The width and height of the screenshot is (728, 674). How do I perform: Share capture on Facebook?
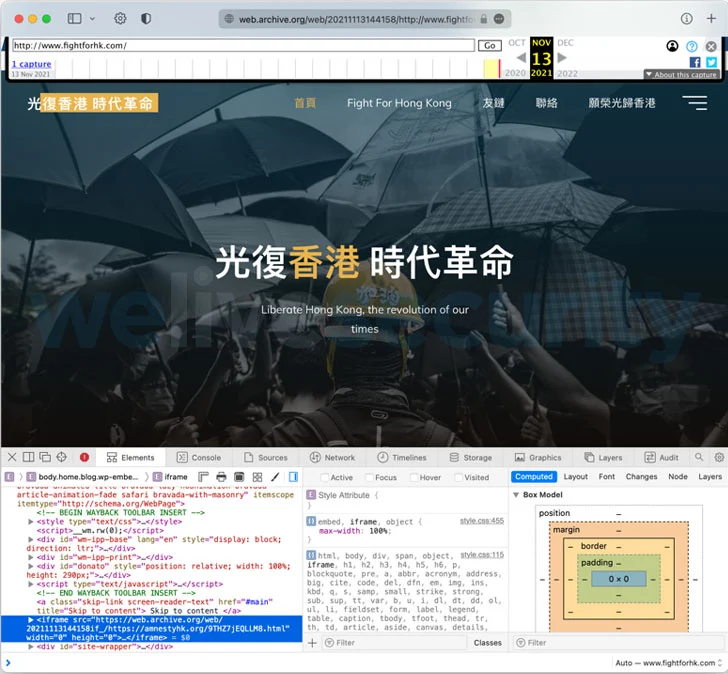pyautogui.click(x=695, y=62)
